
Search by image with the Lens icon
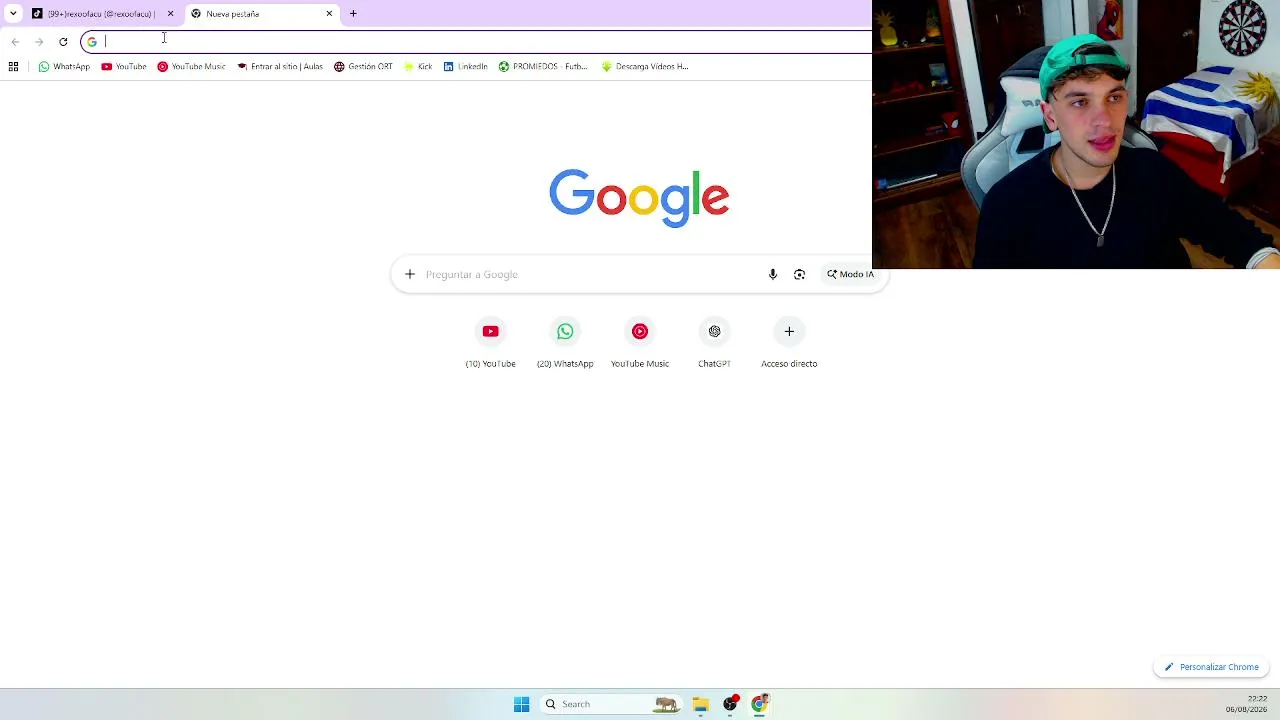pos(799,274)
